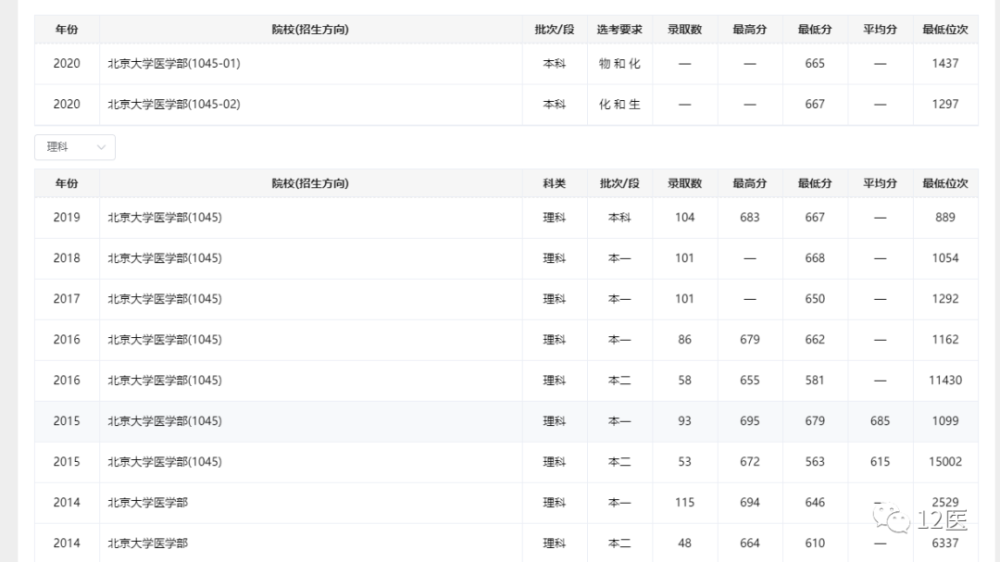
Task: Click the 录取数 header in the lower table
Action: point(685,183)
